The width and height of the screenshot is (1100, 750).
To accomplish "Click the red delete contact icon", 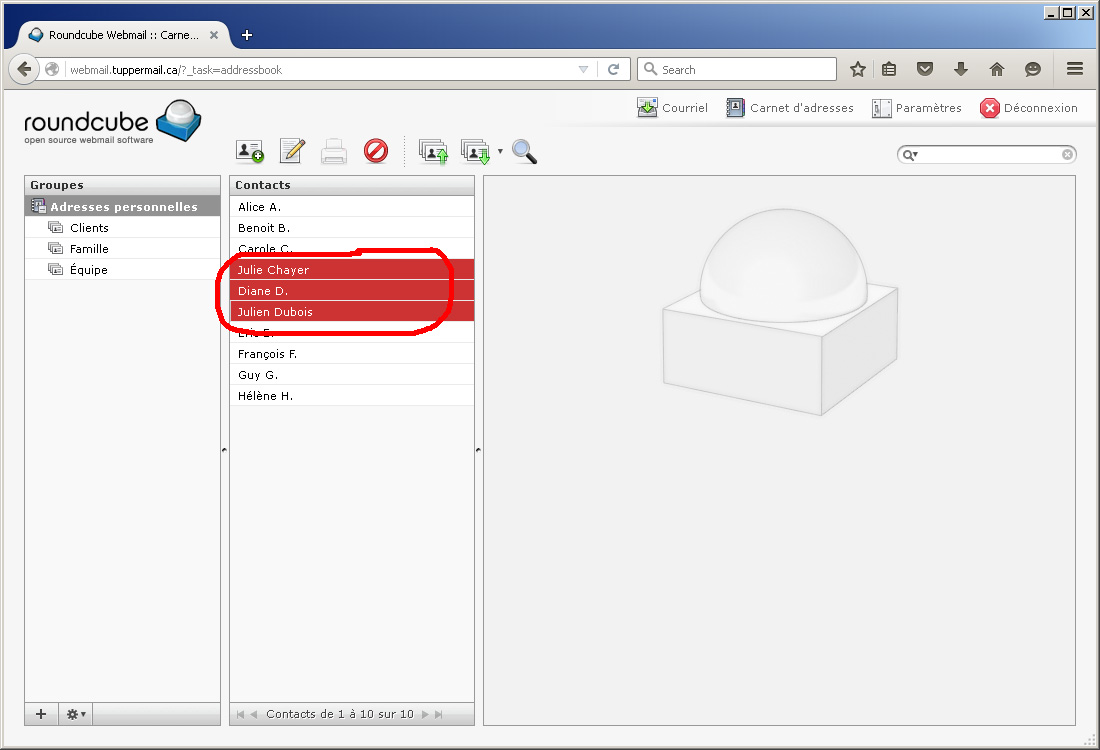I will coord(375,151).
